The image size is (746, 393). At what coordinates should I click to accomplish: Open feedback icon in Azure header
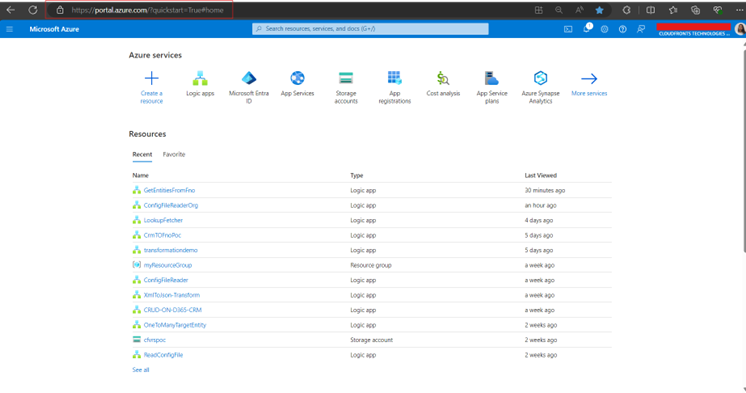click(641, 29)
